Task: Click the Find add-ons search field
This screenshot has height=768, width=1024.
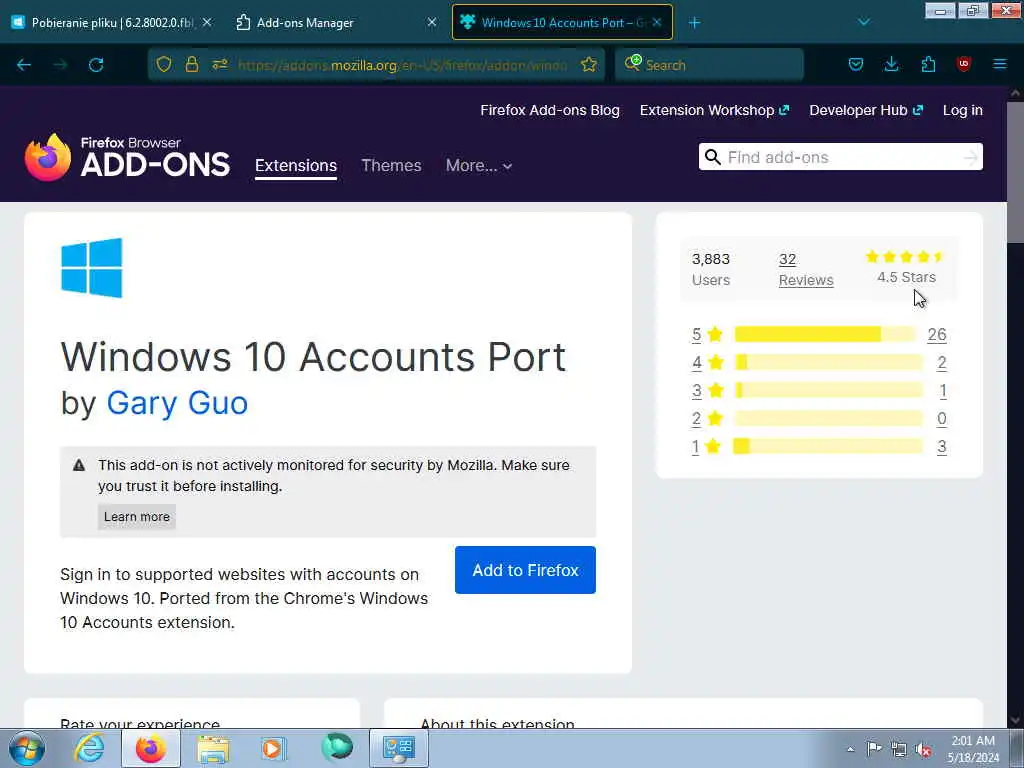Action: point(840,157)
